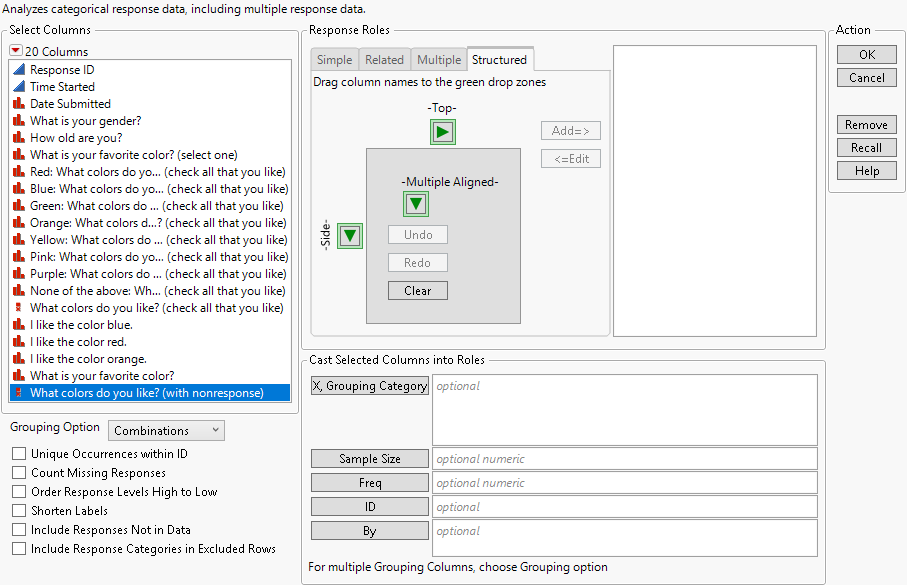Click the multiple response icon beside What colors do you like?
The width and height of the screenshot is (907, 585).
tap(21, 307)
